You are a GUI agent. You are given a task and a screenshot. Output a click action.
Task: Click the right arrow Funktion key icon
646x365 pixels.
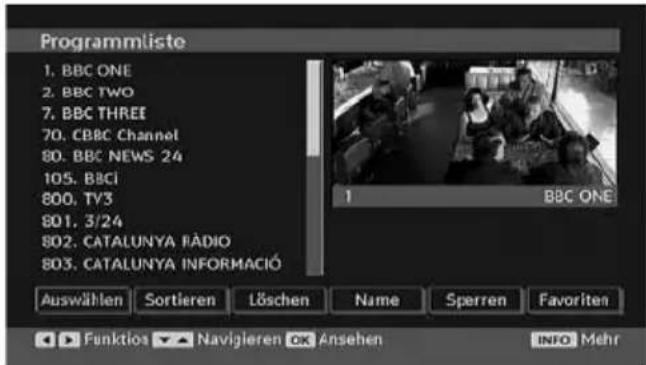(69, 340)
